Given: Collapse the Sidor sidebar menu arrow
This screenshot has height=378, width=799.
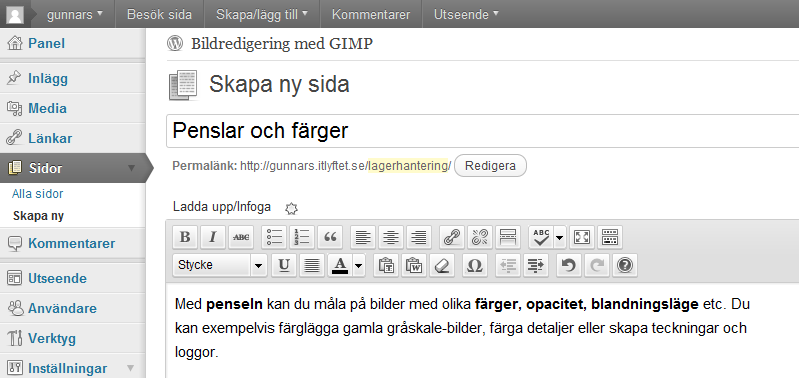Looking at the screenshot, I should [x=131, y=168].
